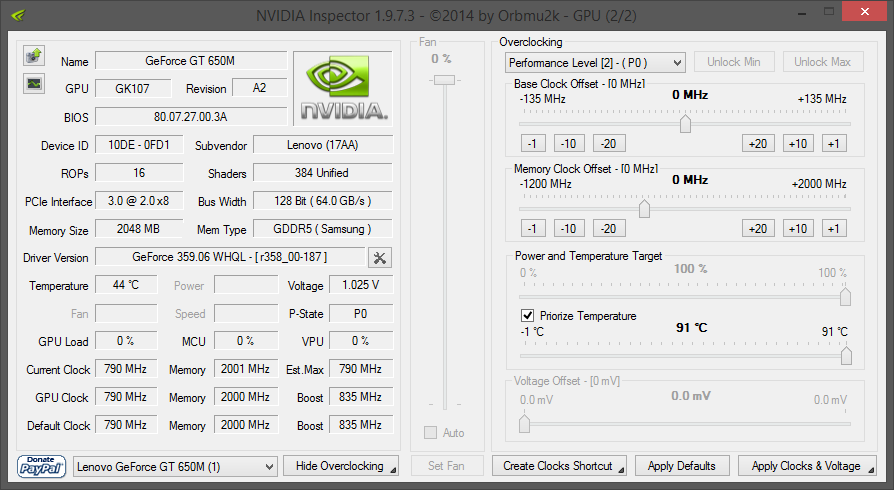Click +20 under Base Clock Offset
This screenshot has height=490, width=894.
pyautogui.click(x=758, y=144)
